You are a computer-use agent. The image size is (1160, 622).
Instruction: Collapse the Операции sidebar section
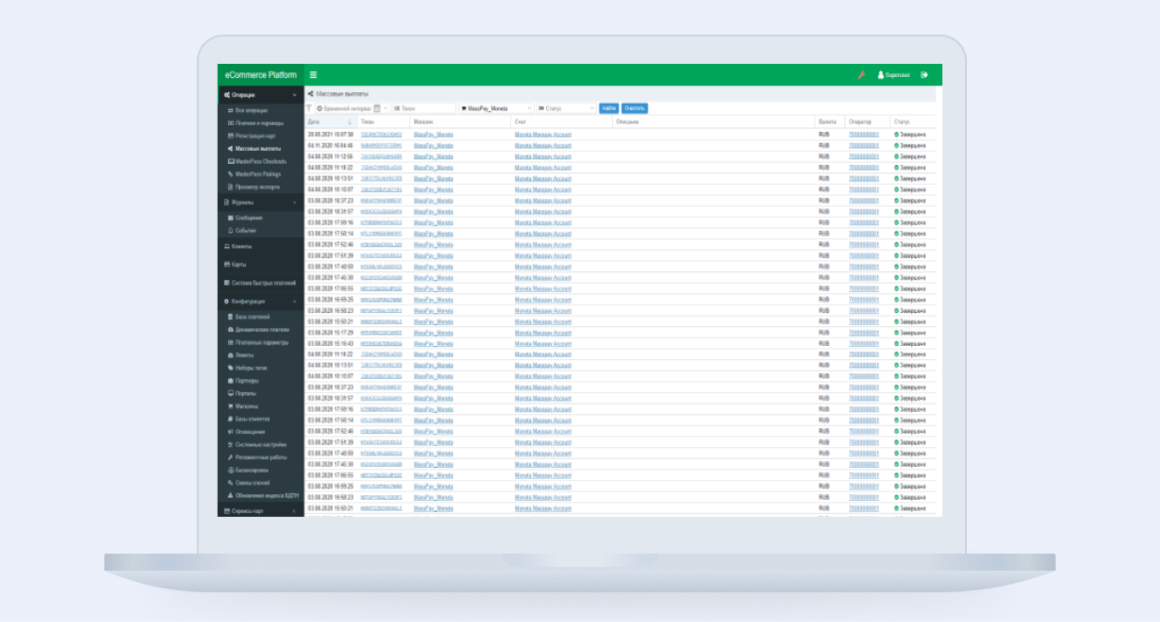click(x=294, y=95)
